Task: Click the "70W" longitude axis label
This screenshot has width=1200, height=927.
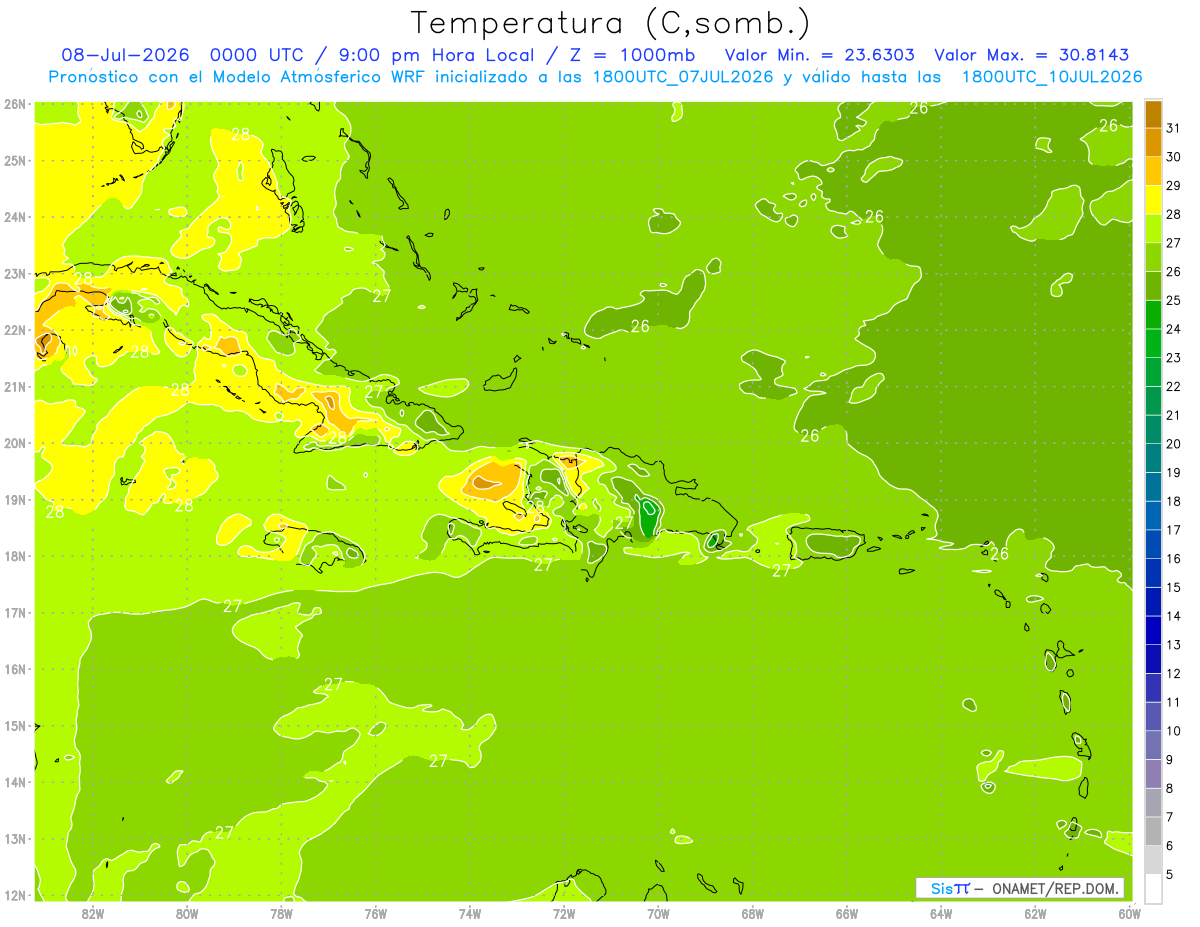Action: 658,913
